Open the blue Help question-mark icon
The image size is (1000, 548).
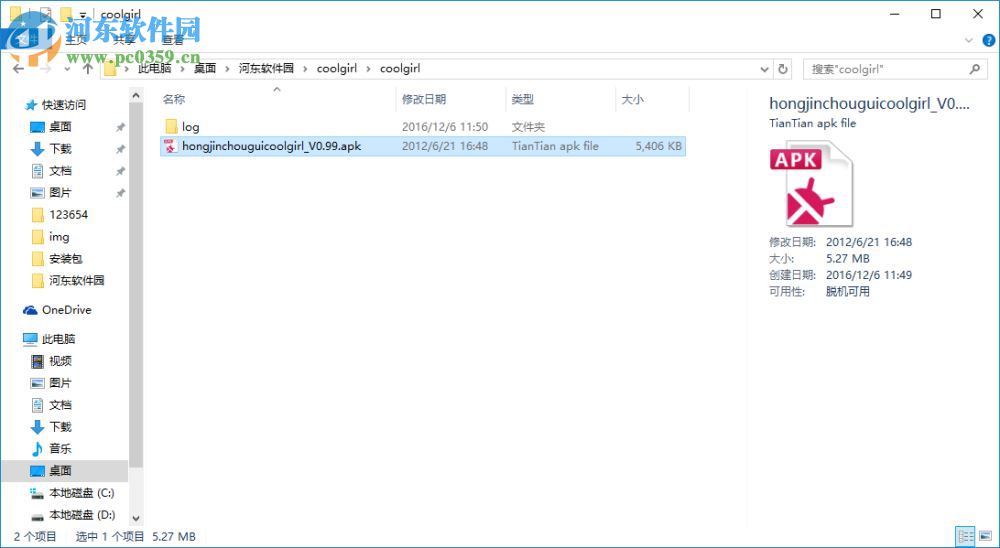(989, 40)
